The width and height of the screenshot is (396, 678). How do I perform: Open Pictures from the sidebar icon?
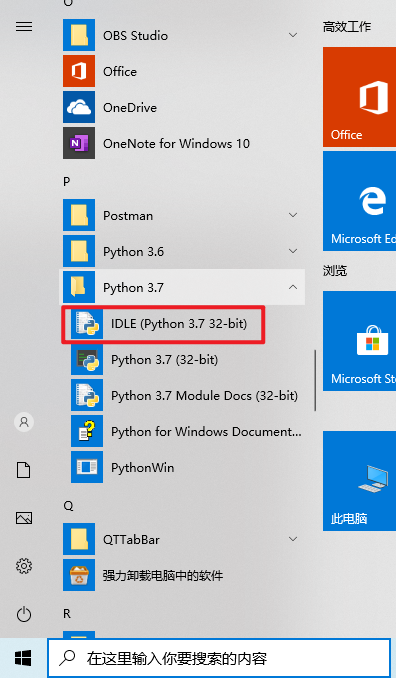coord(24,518)
